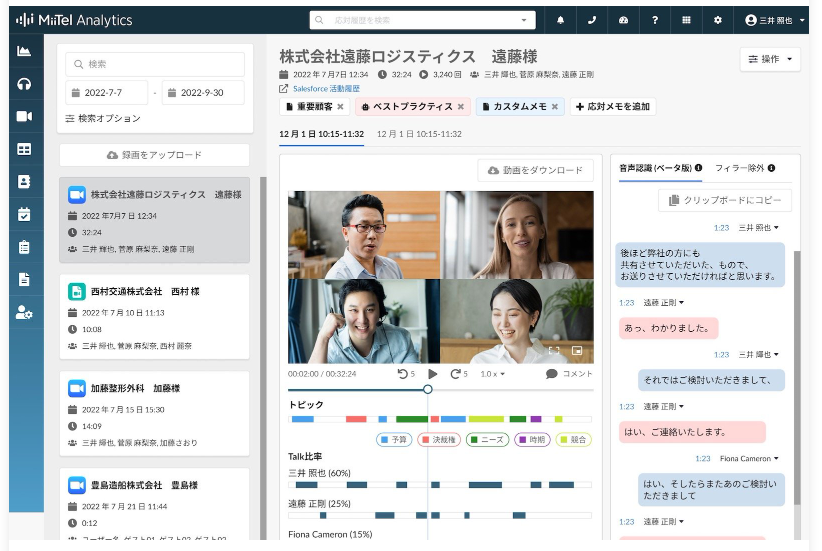
Task: Open the 加藤整形外科 加藤様 record
Action: [155, 414]
